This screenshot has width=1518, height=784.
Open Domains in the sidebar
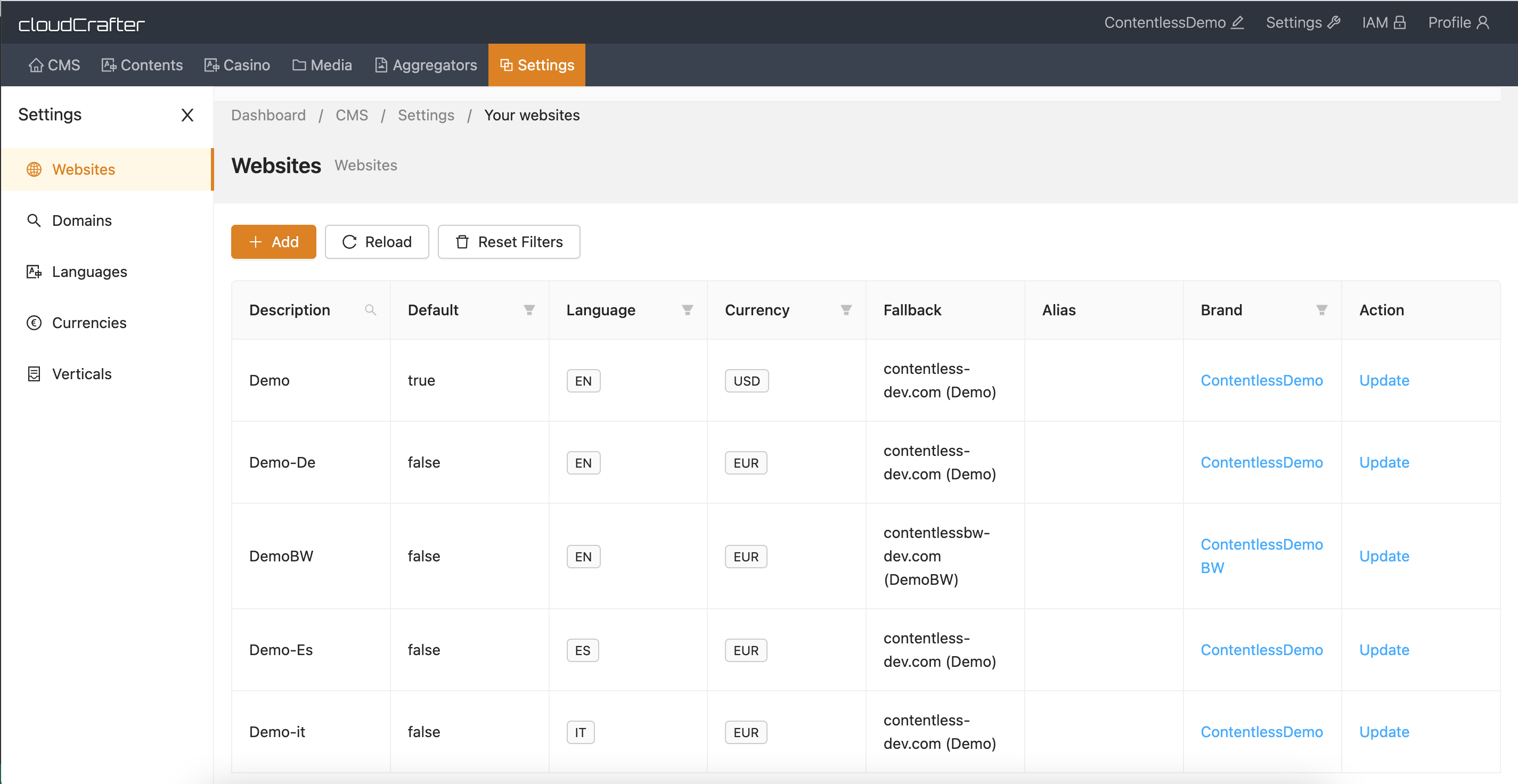(x=107, y=220)
